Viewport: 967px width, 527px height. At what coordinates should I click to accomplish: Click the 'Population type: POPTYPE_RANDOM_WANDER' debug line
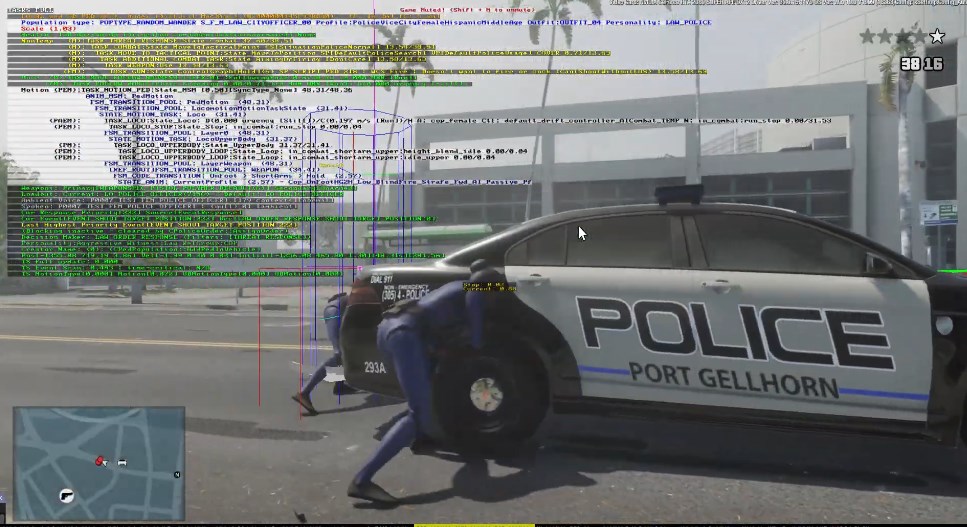point(366,22)
